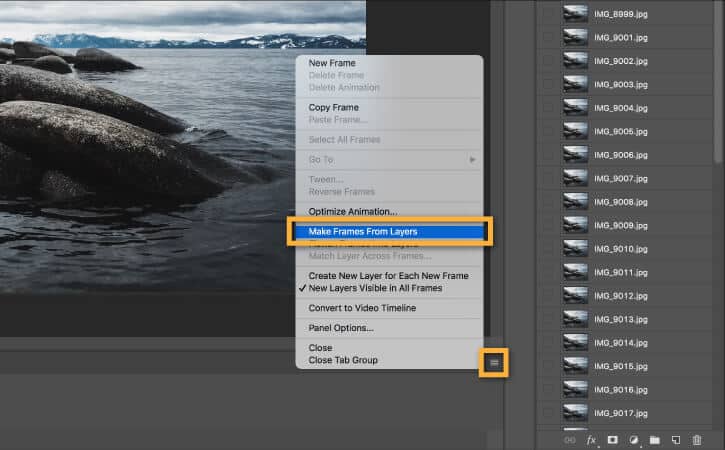Viewport: 725px width, 450px height.
Task: Toggle visibility of layer IMG_9001.jpg
Action: click(548, 37)
